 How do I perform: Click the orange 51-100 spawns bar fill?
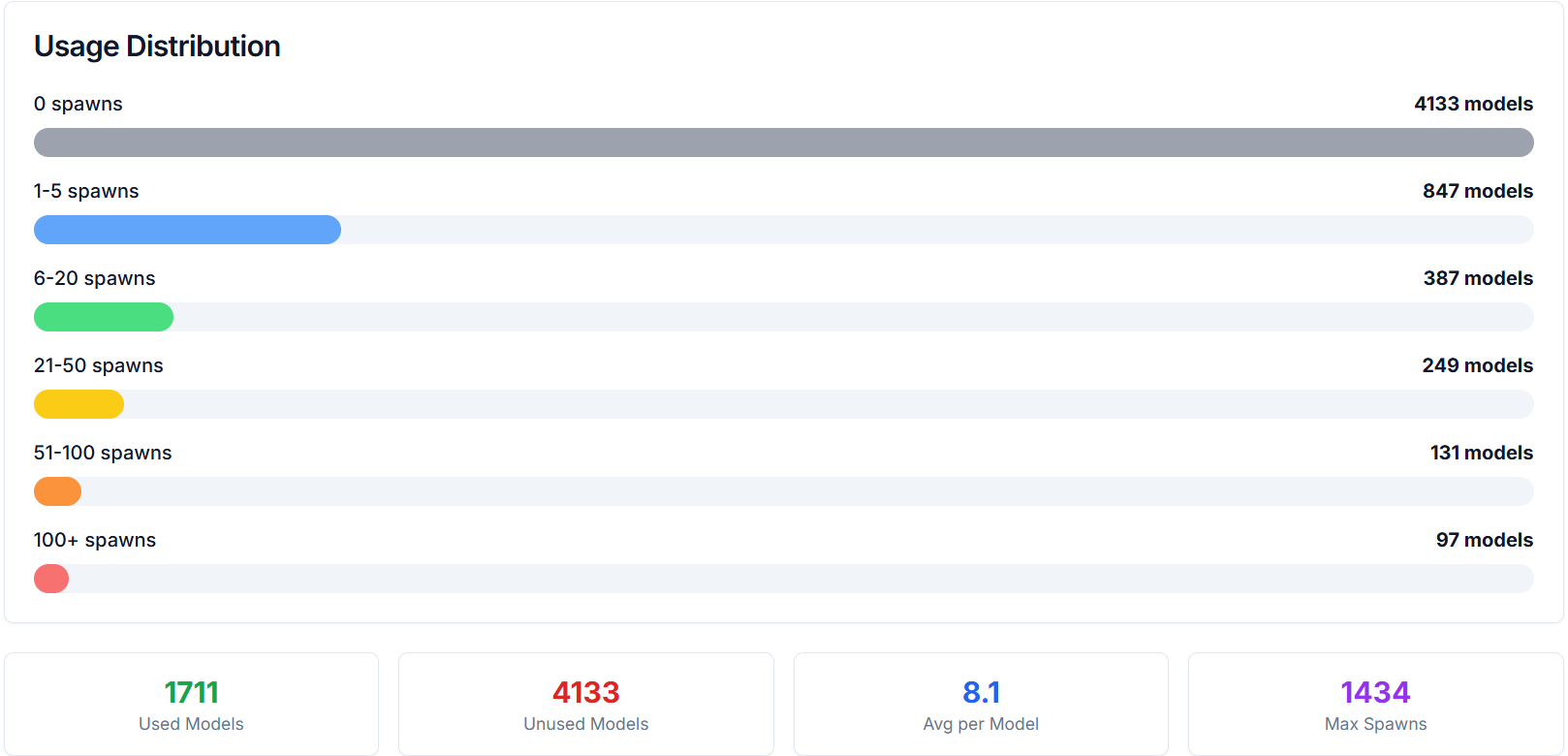point(57,491)
